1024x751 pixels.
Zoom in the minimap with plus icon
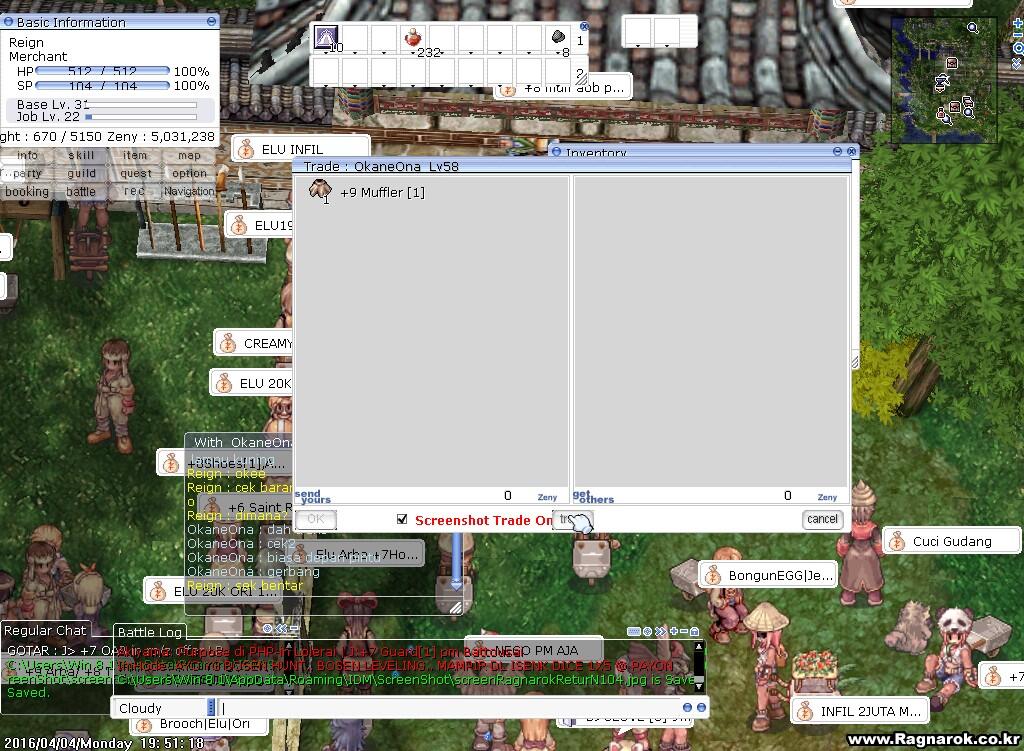pyautogui.click(x=1017, y=25)
